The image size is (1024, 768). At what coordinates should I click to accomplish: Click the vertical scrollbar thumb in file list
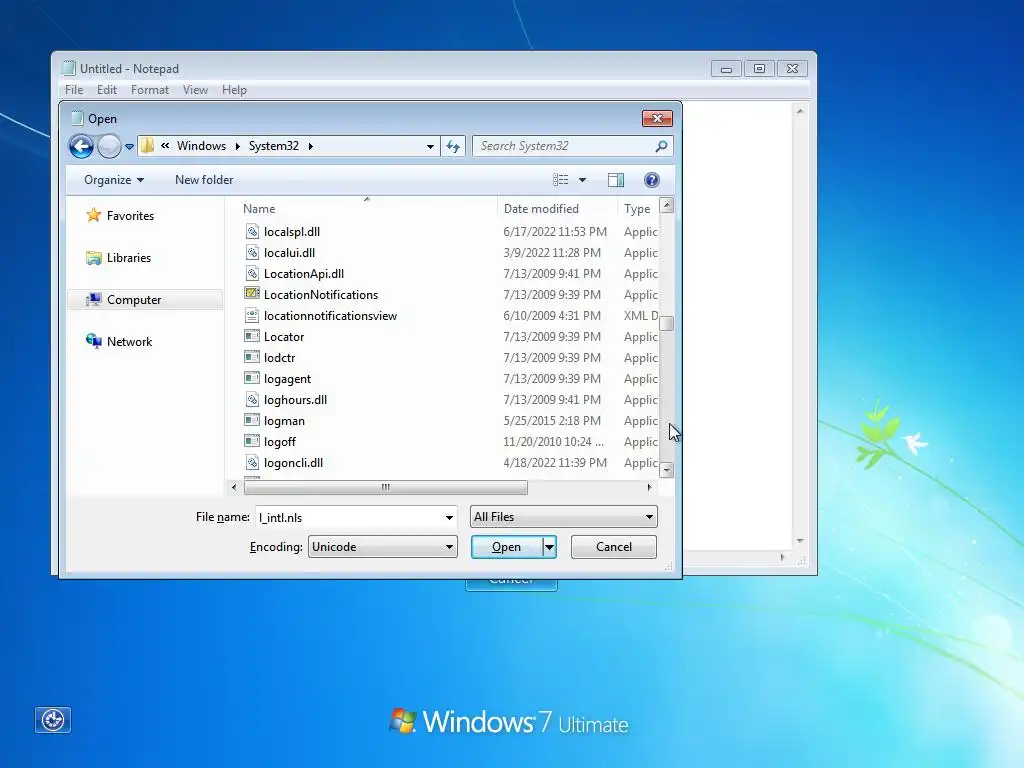pyautogui.click(x=667, y=323)
